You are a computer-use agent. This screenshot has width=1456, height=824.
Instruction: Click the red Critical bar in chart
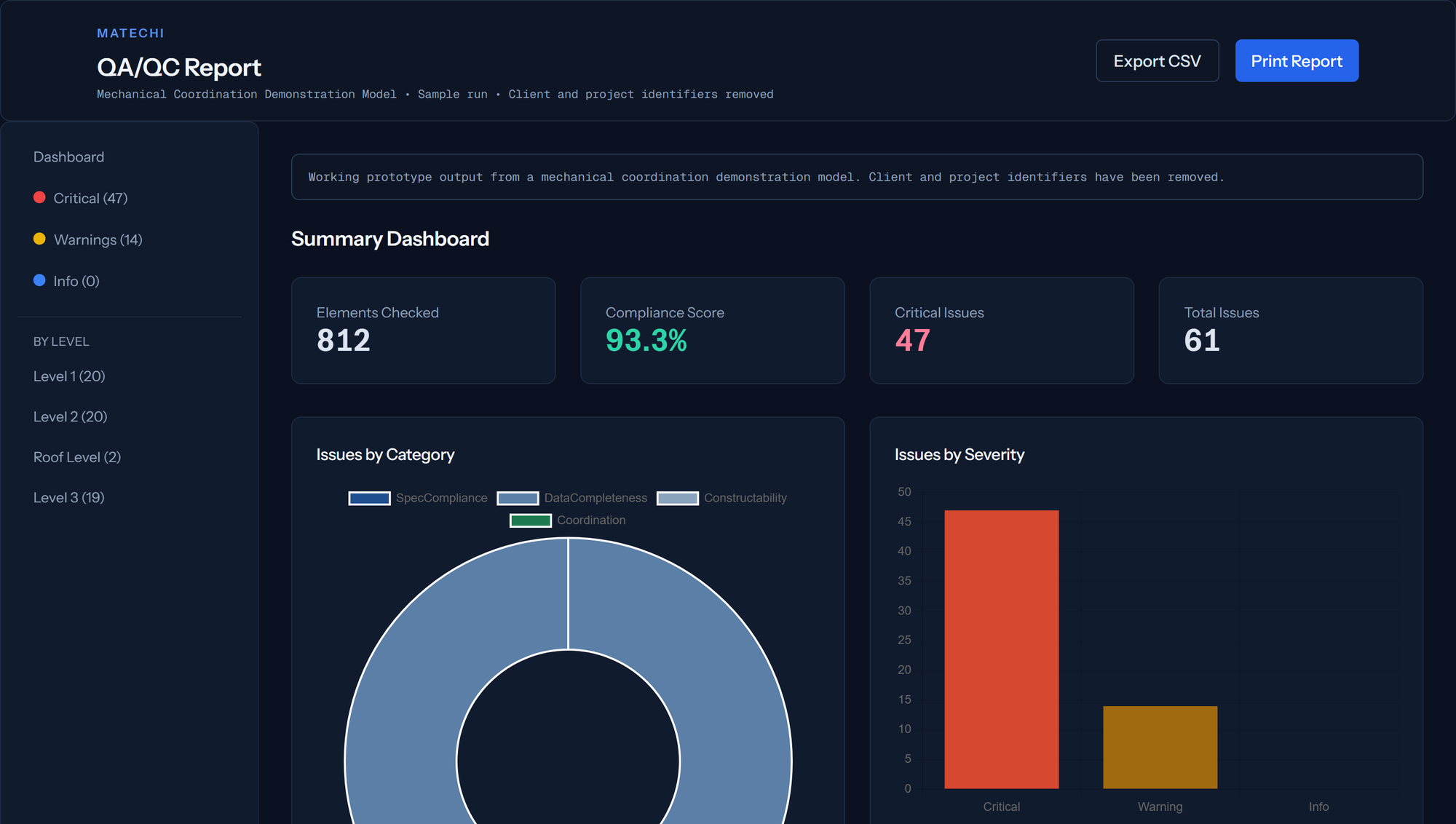click(1001, 649)
